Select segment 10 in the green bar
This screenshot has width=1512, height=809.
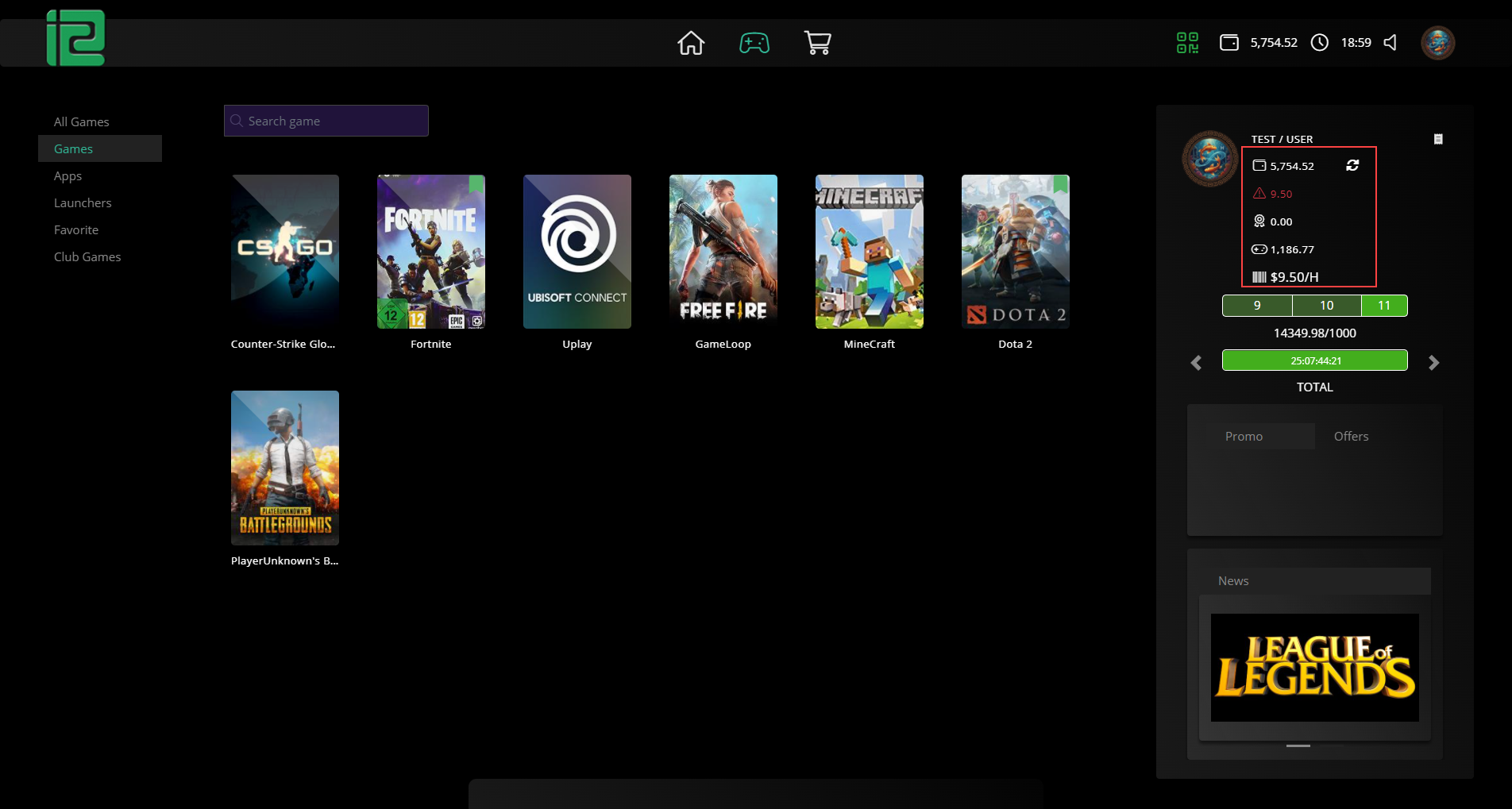click(1327, 306)
